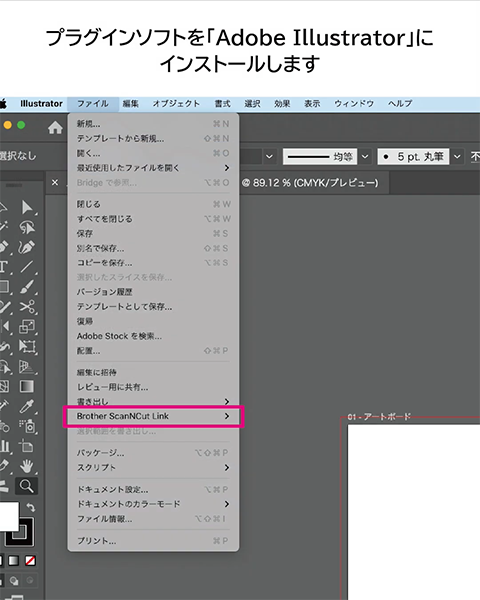The height and width of the screenshot is (600, 480).
Task: Choose テンプレートから新規...
Action: tap(153, 139)
